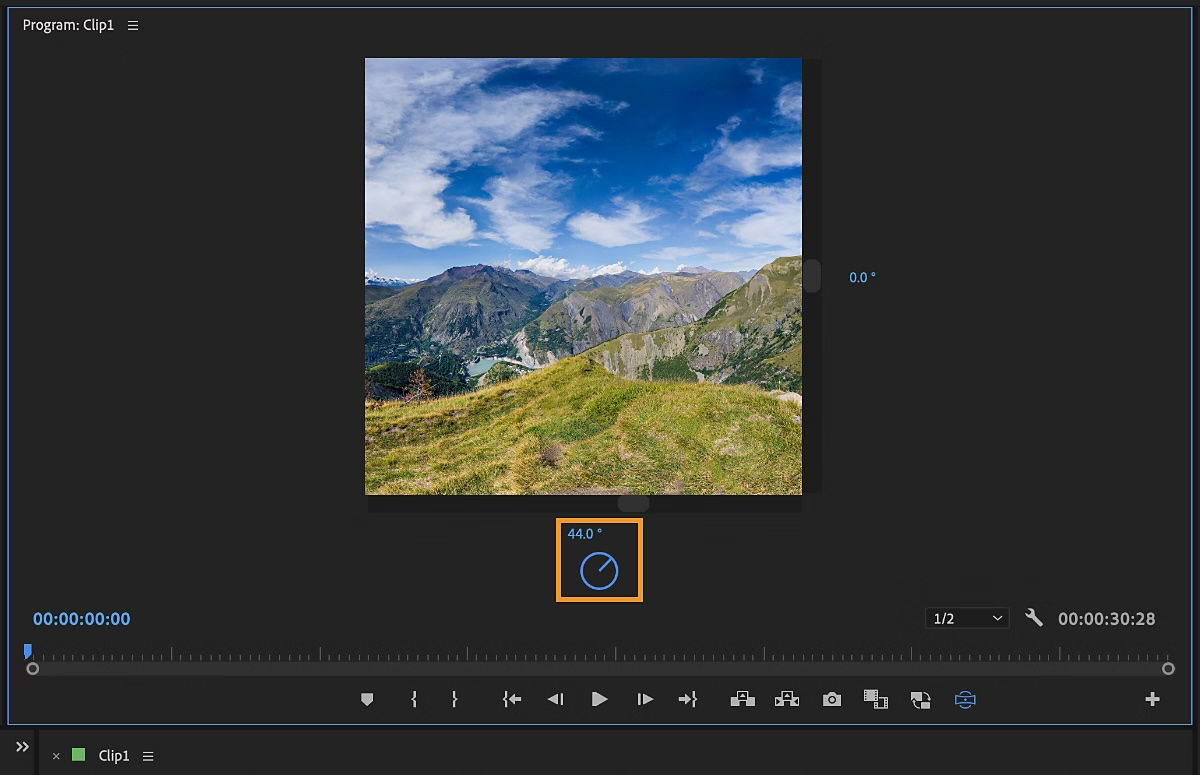Click the Mark In brace icon
The height and width of the screenshot is (775, 1200).
pyautogui.click(x=414, y=699)
